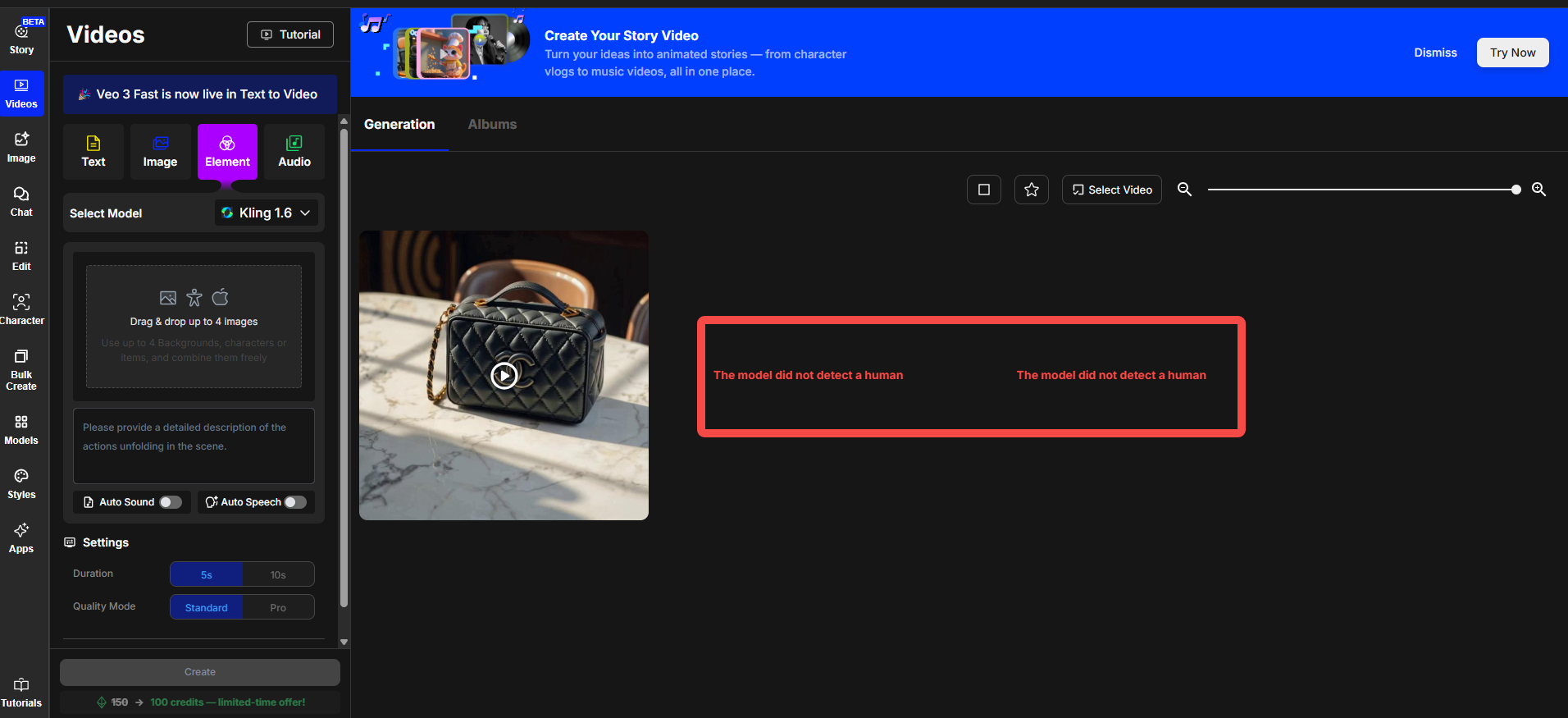Open Bulk Create in sidebar
The width and height of the screenshot is (1568, 718).
pyautogui.click(x=21, y=369)
